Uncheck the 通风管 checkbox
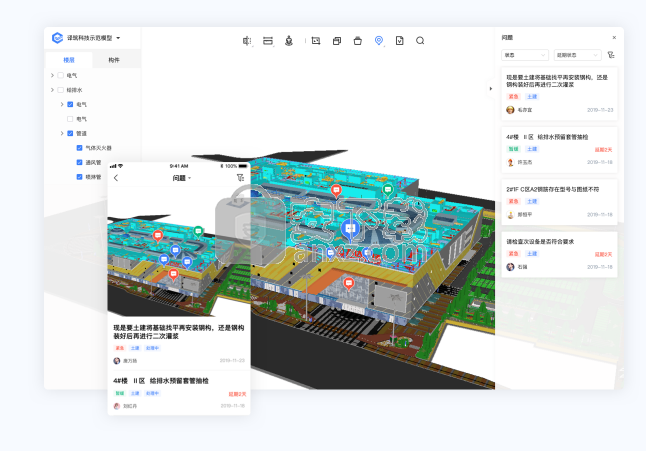 pyautogui.click(x=80, y=162)
